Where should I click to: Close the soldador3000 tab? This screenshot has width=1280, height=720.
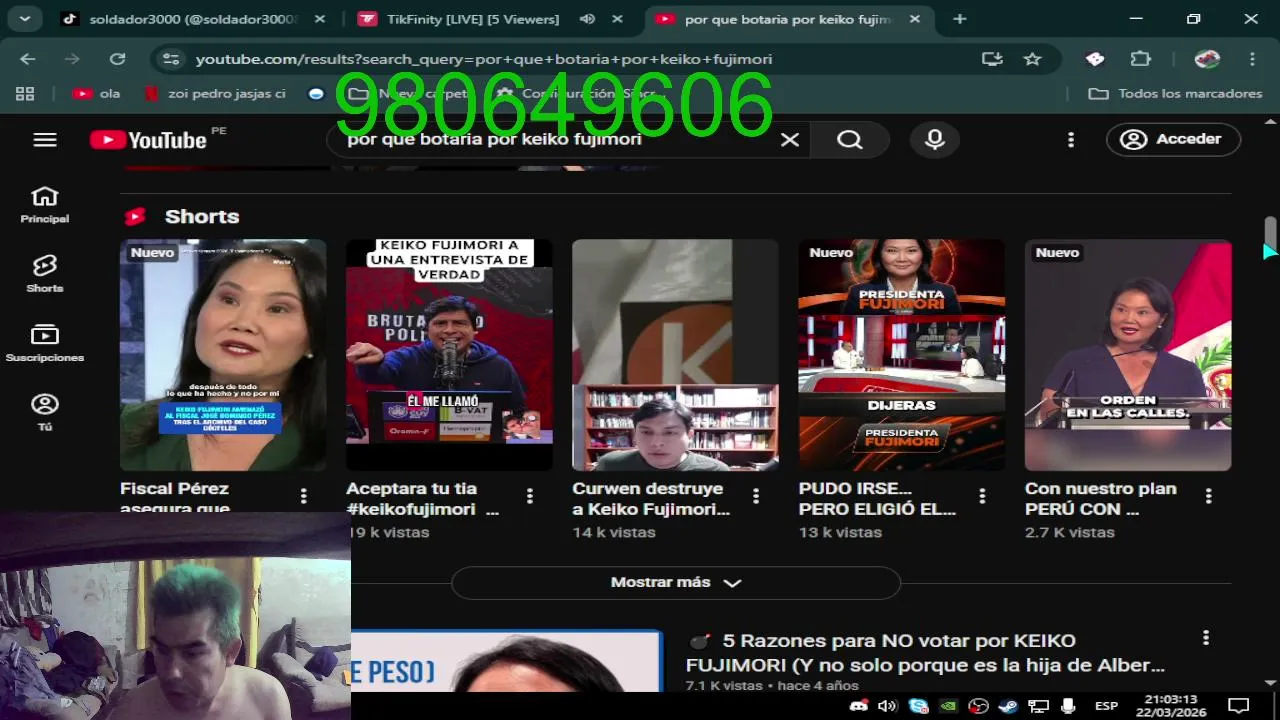pyautogui.click(x=319, y=19)
